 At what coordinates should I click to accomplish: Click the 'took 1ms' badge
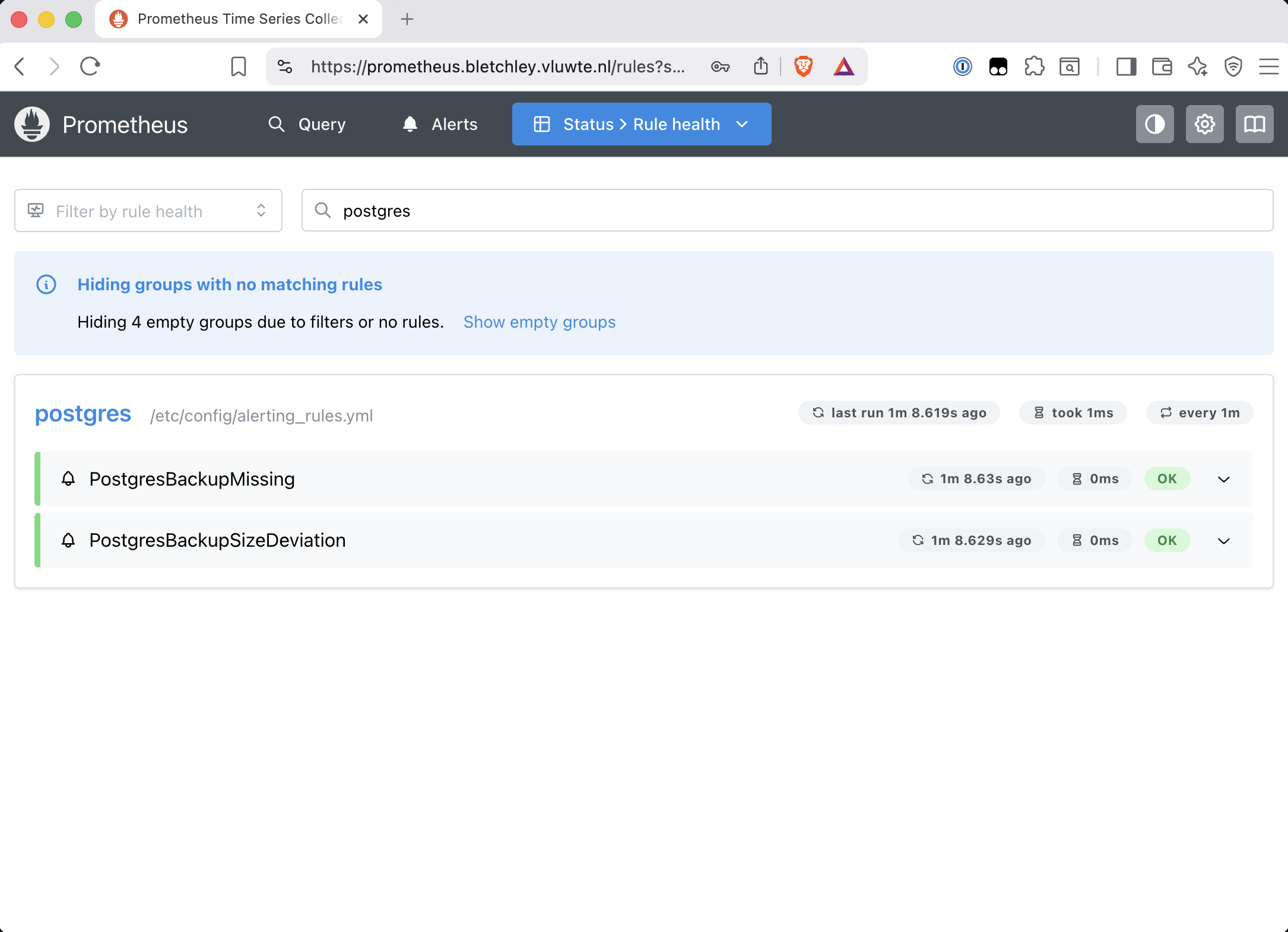[x=1073, y=413]
